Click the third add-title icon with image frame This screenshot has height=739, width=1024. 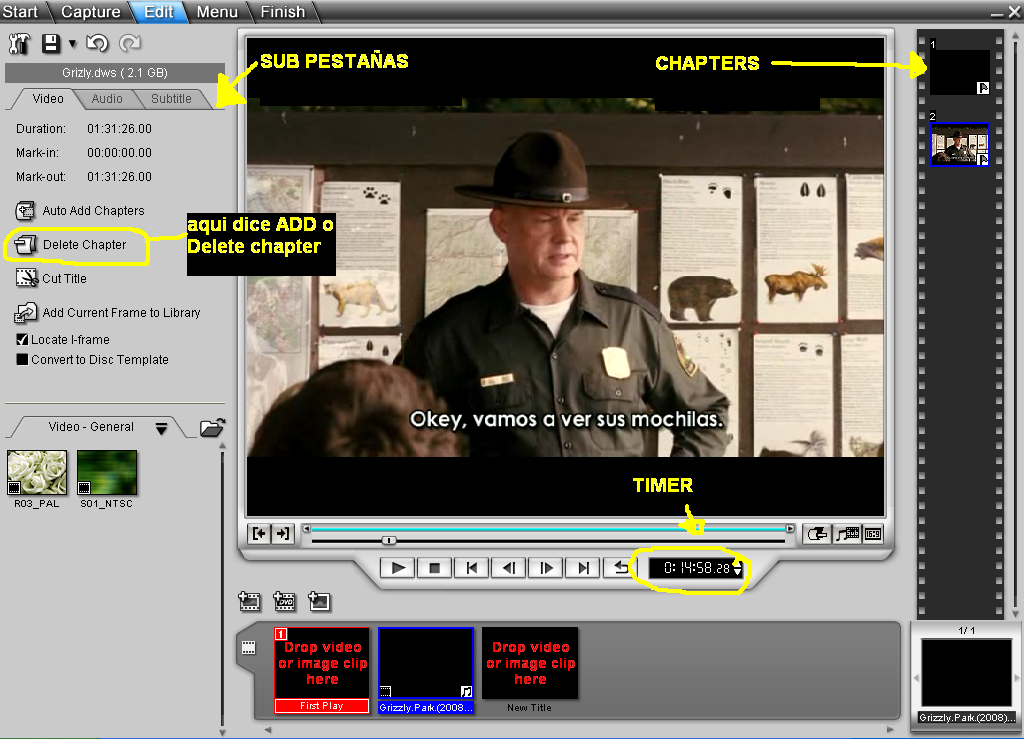click(x=319, y=601)
